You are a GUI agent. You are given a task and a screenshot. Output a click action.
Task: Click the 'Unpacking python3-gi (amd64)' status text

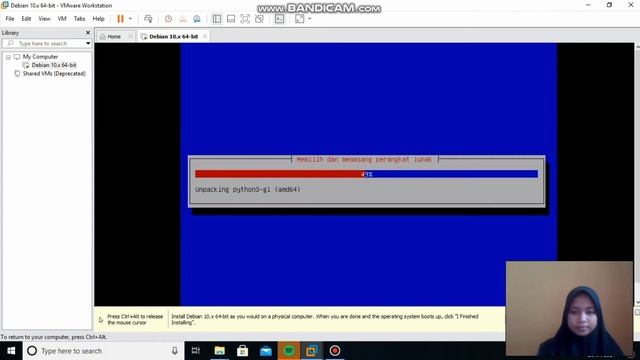point(247,189)
